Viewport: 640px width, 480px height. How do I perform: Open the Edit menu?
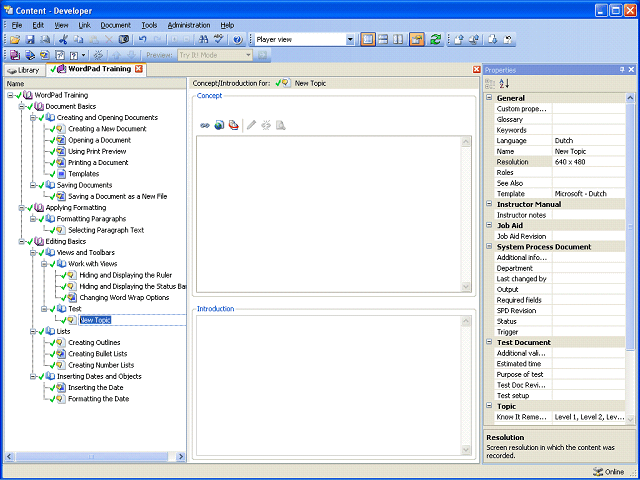pos(38,25)
